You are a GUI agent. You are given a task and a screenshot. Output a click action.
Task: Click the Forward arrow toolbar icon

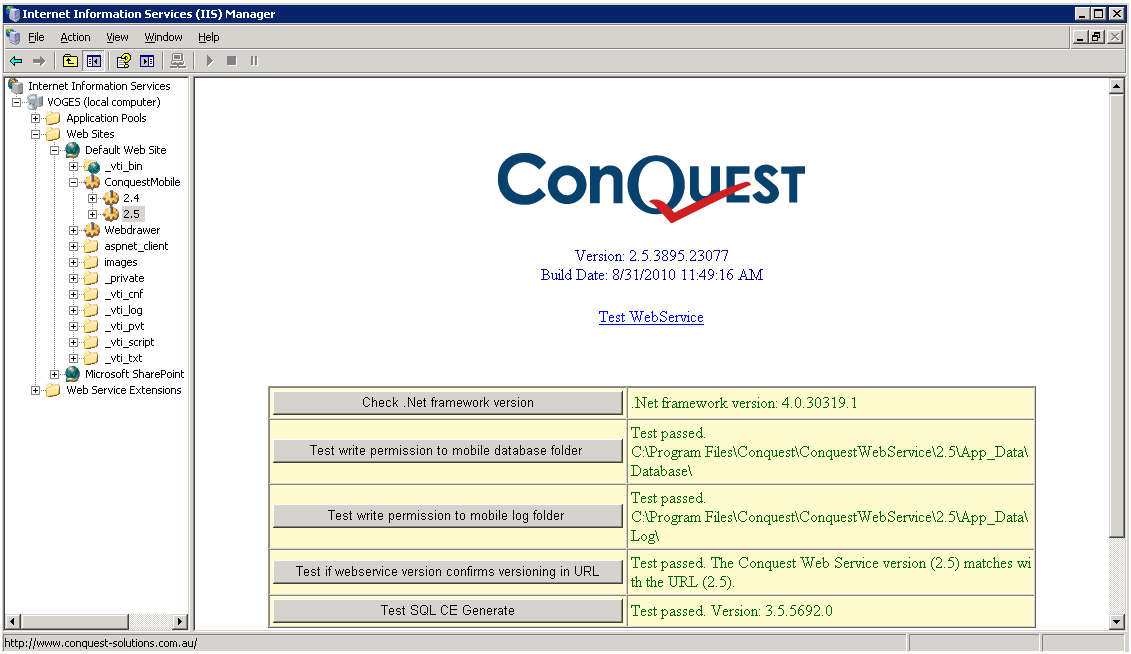click(x=39, y=61)
